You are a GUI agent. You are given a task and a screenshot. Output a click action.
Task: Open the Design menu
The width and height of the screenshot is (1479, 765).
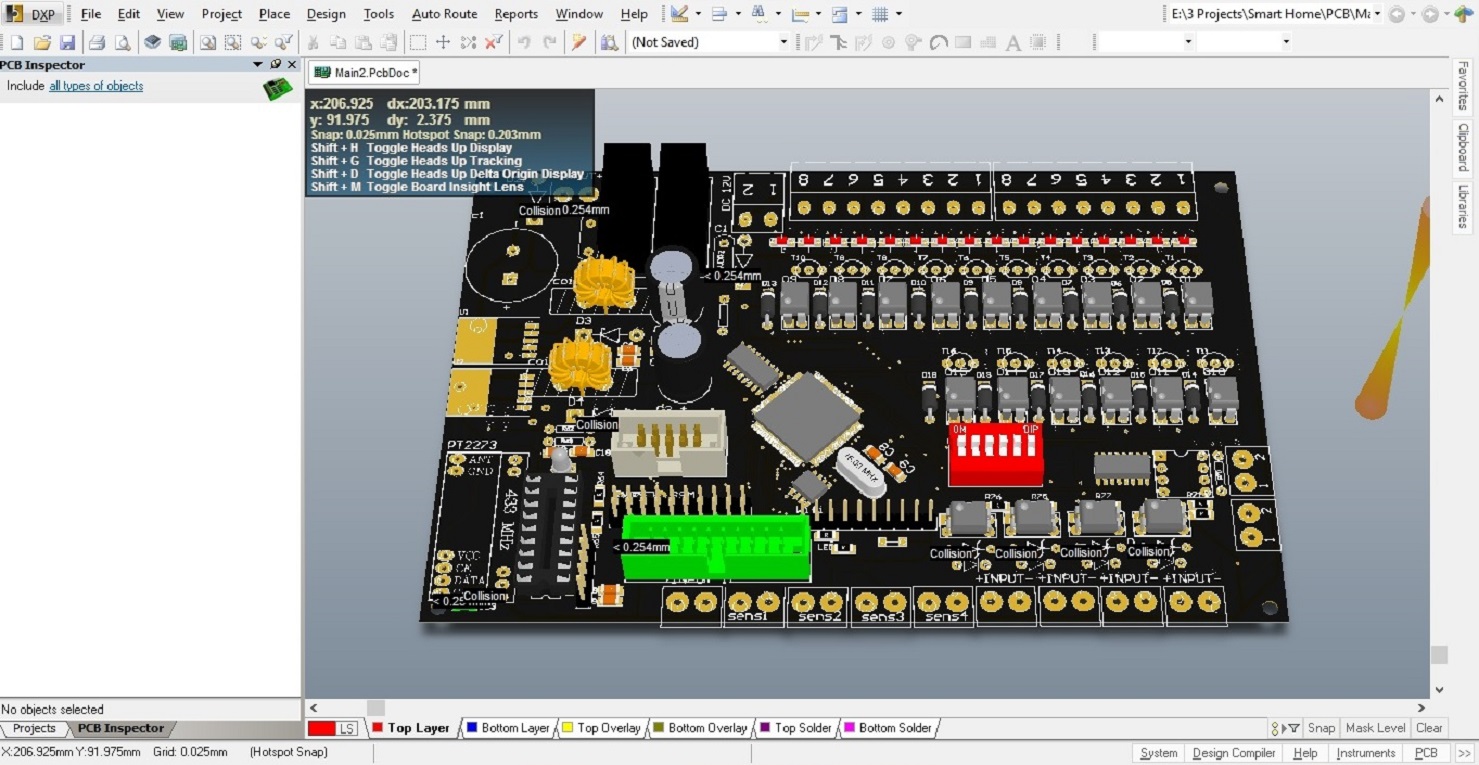point(326,14)
